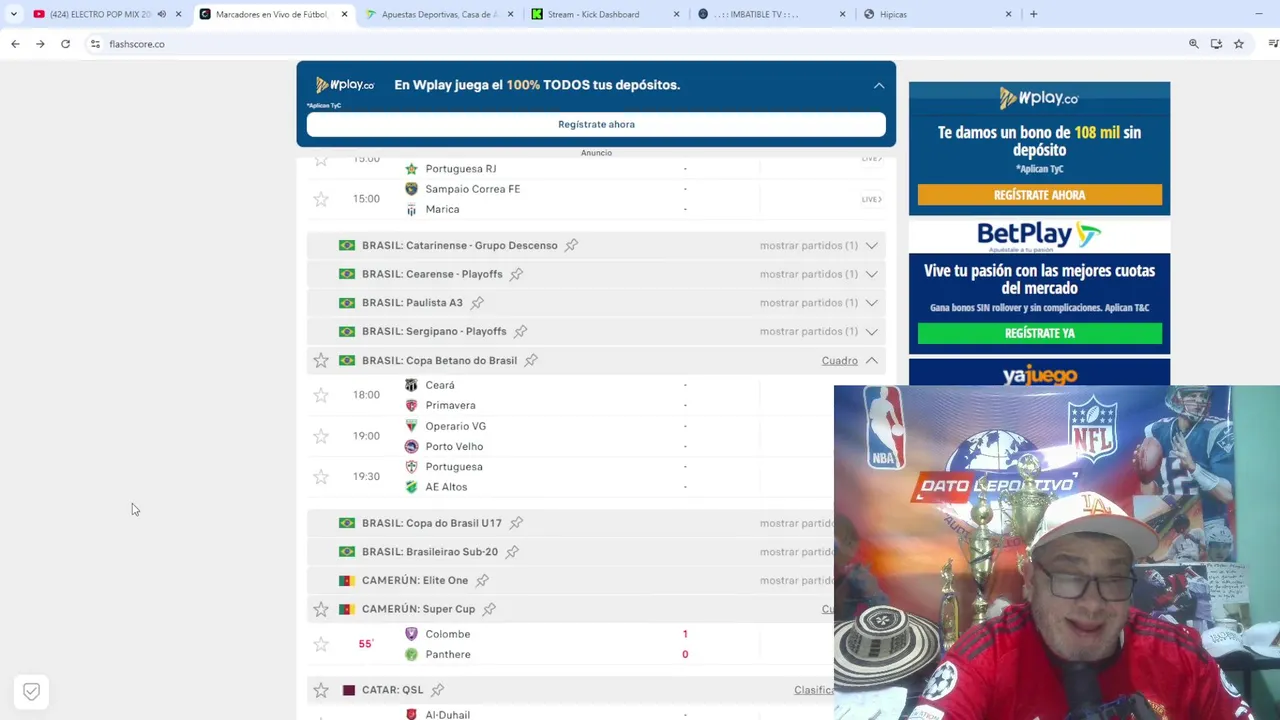Select team Porto Velho in match list
The width and height of the screenshot is (1280, 720).
coord(454,446)
